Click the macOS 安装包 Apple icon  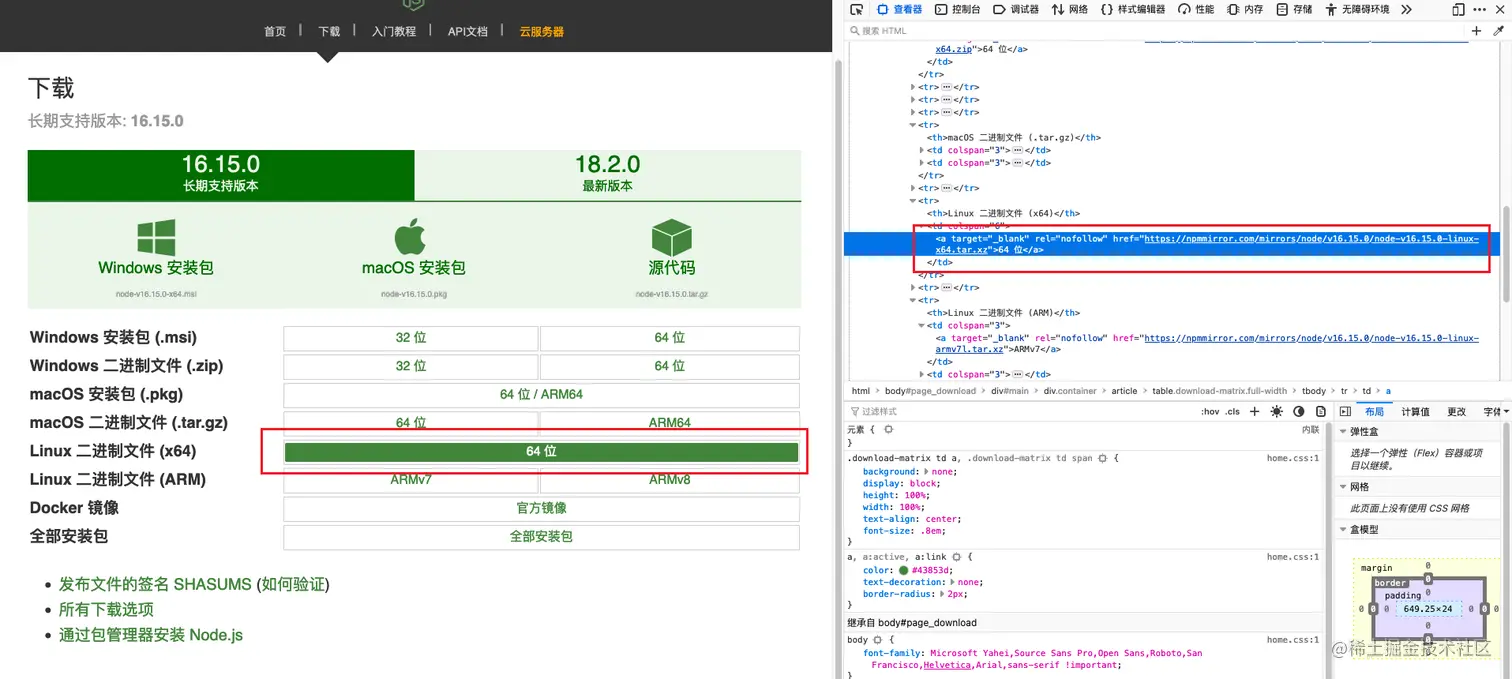[410, 238]
